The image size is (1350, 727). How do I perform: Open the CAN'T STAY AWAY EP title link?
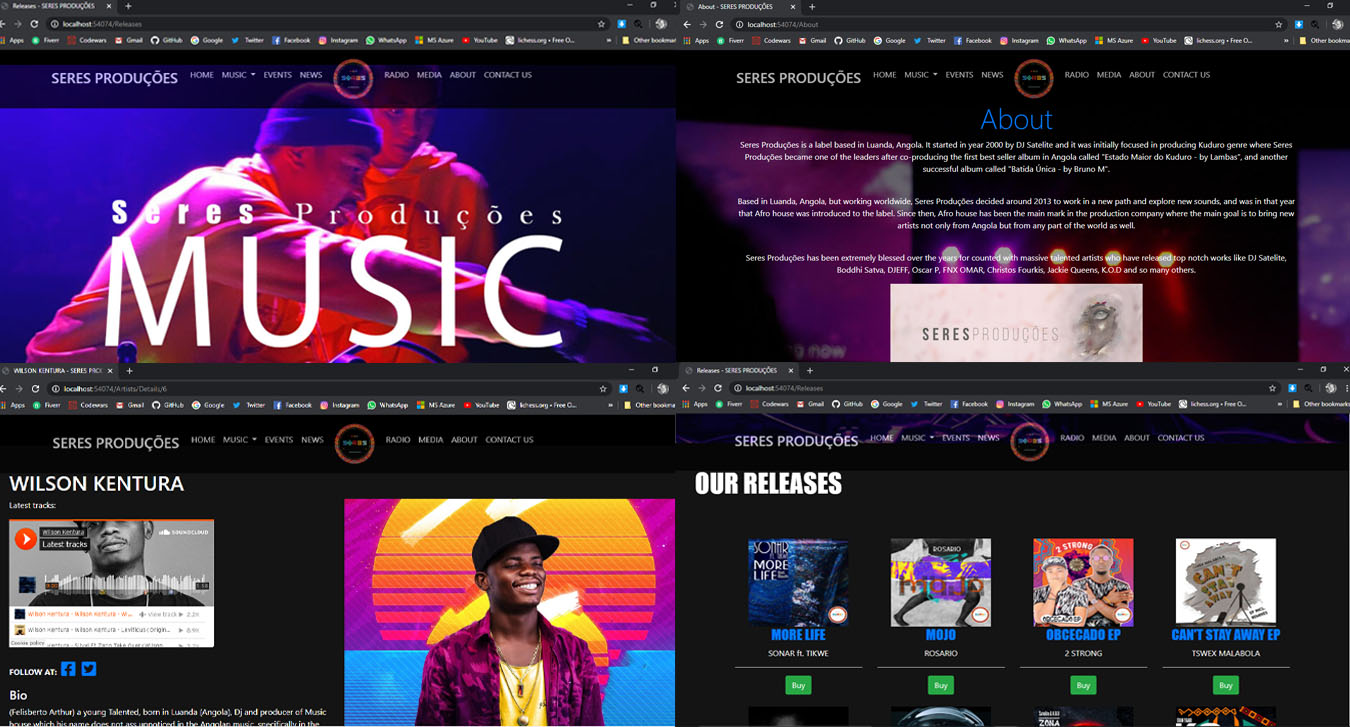pos(1225,635)
